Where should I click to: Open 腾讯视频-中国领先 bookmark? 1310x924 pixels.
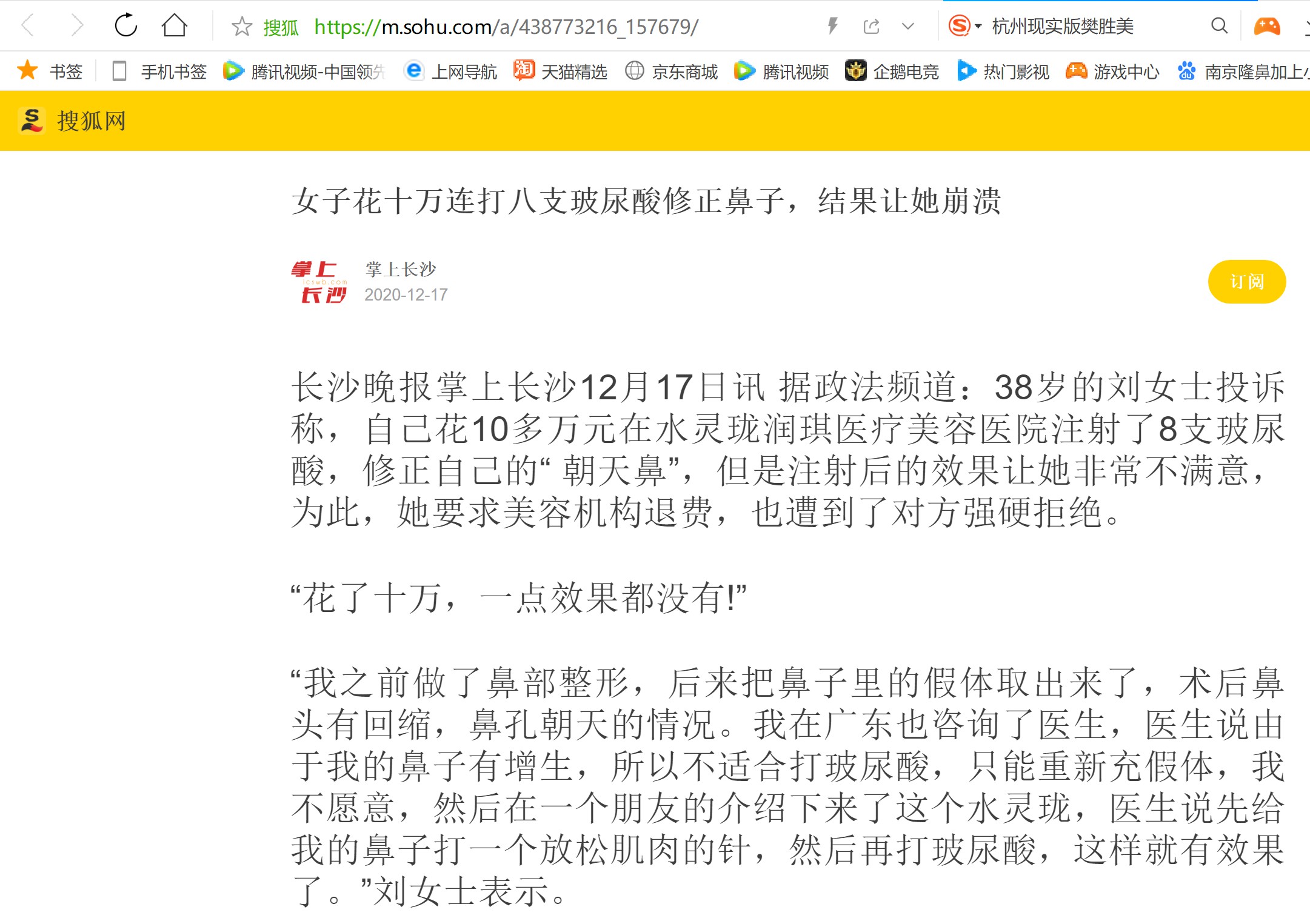click(x=304, y=71)
